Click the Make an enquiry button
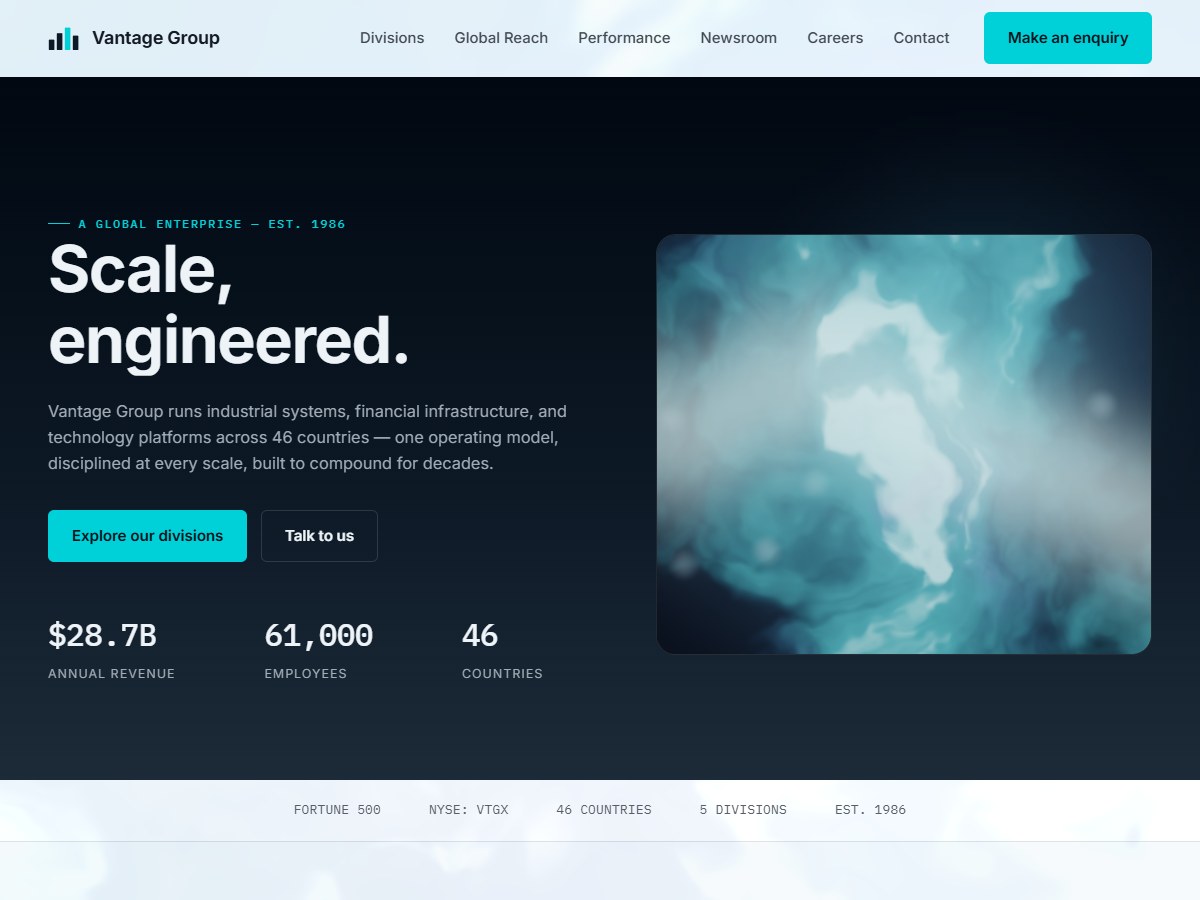 tap(1068, 38)
